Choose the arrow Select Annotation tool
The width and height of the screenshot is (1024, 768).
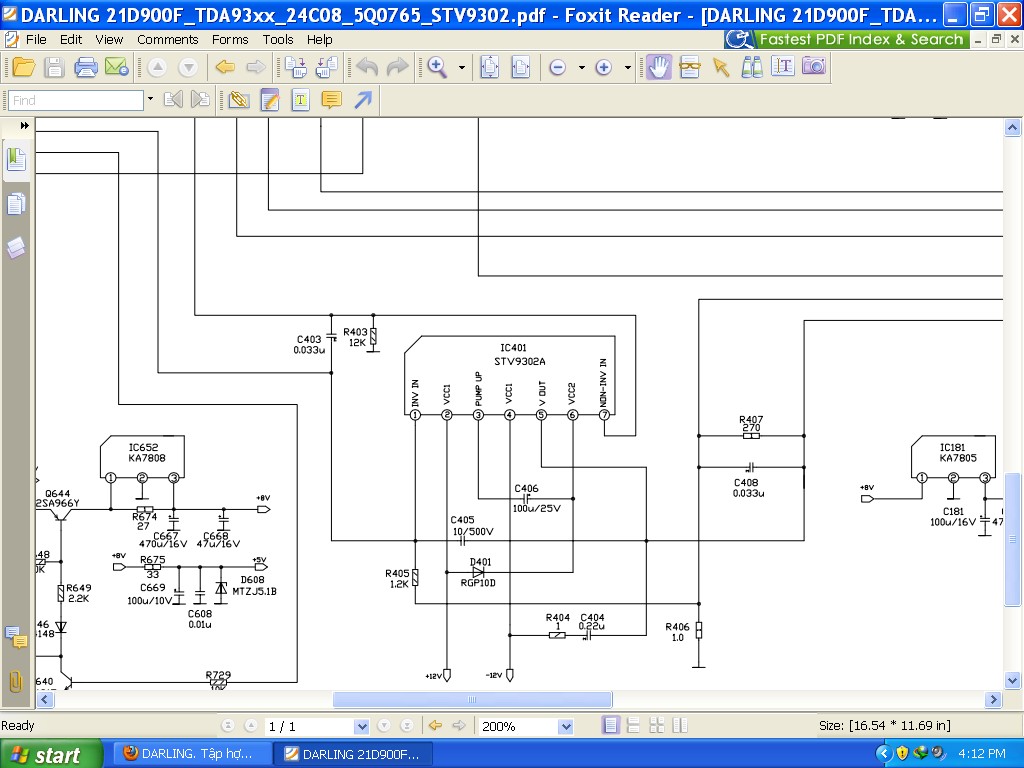click(721, 67)
